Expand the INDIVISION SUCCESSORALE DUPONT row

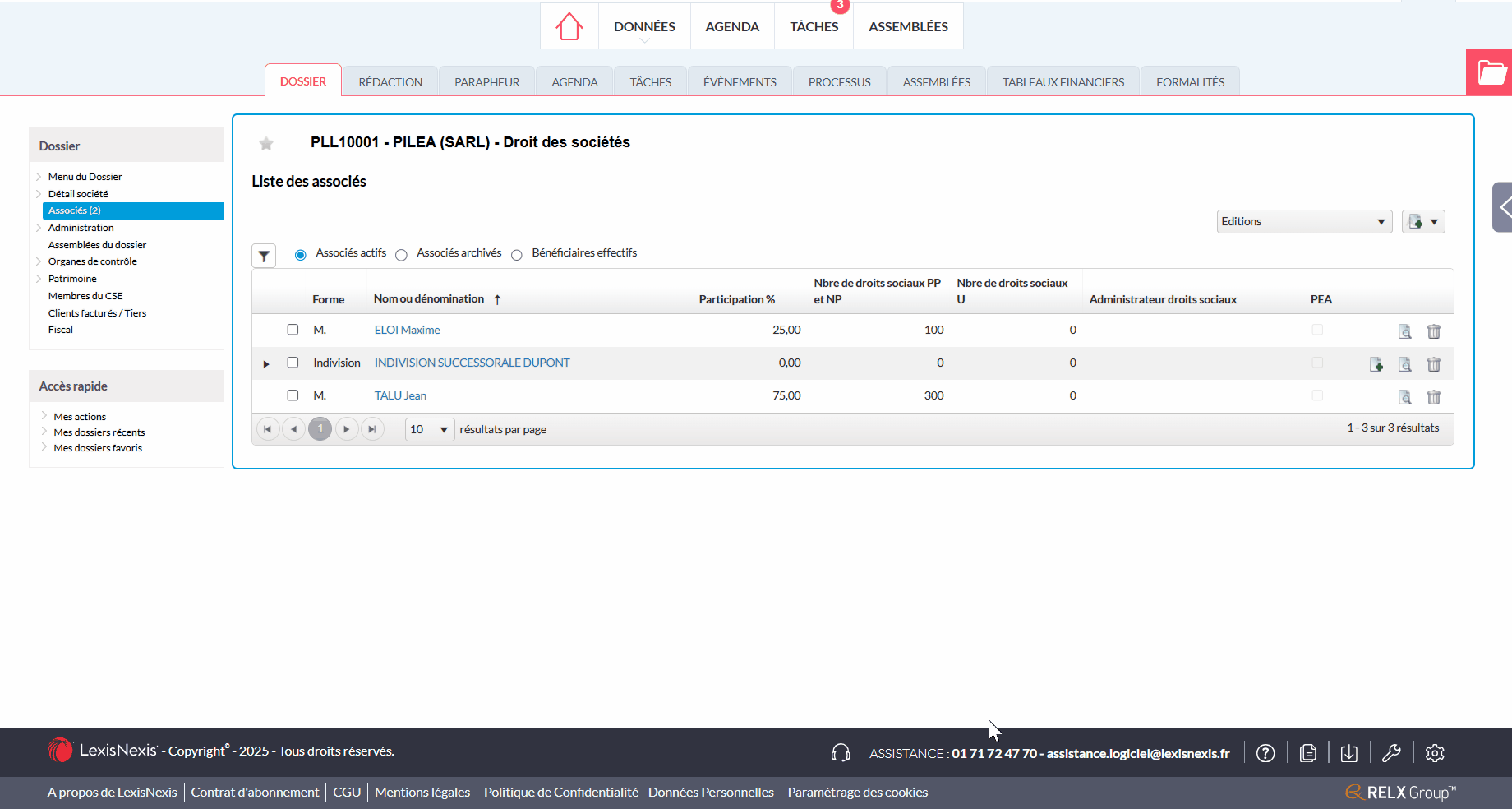(x=266, y=363)
